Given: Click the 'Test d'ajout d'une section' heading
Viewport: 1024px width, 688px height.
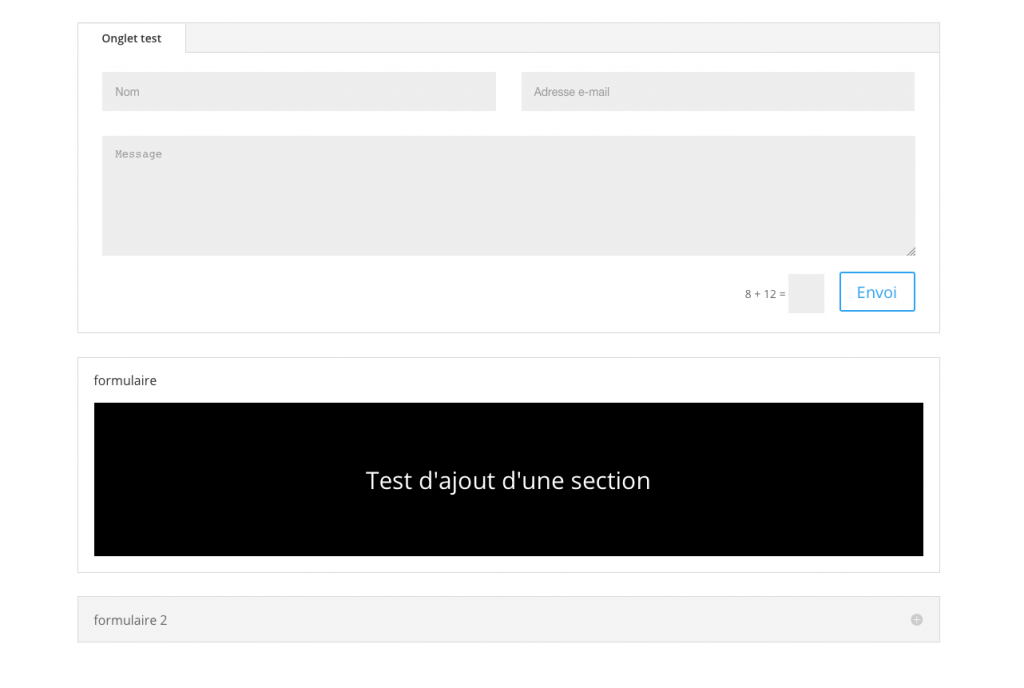Looking at the screenshot, I should pos(508,480).
